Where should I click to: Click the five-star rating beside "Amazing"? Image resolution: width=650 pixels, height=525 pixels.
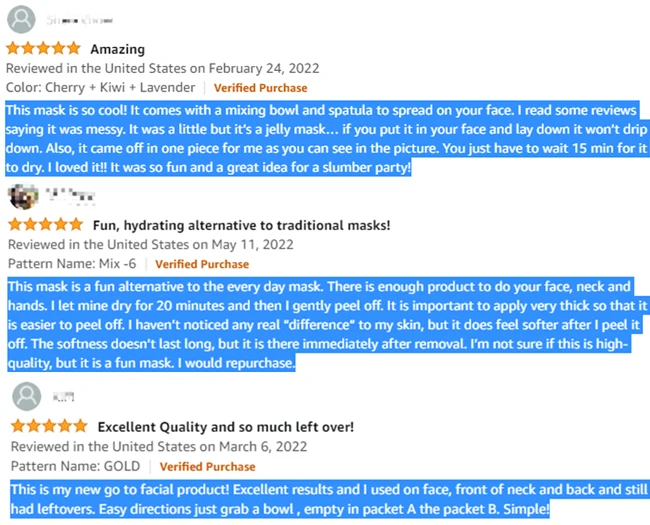[x=43, y=49]
